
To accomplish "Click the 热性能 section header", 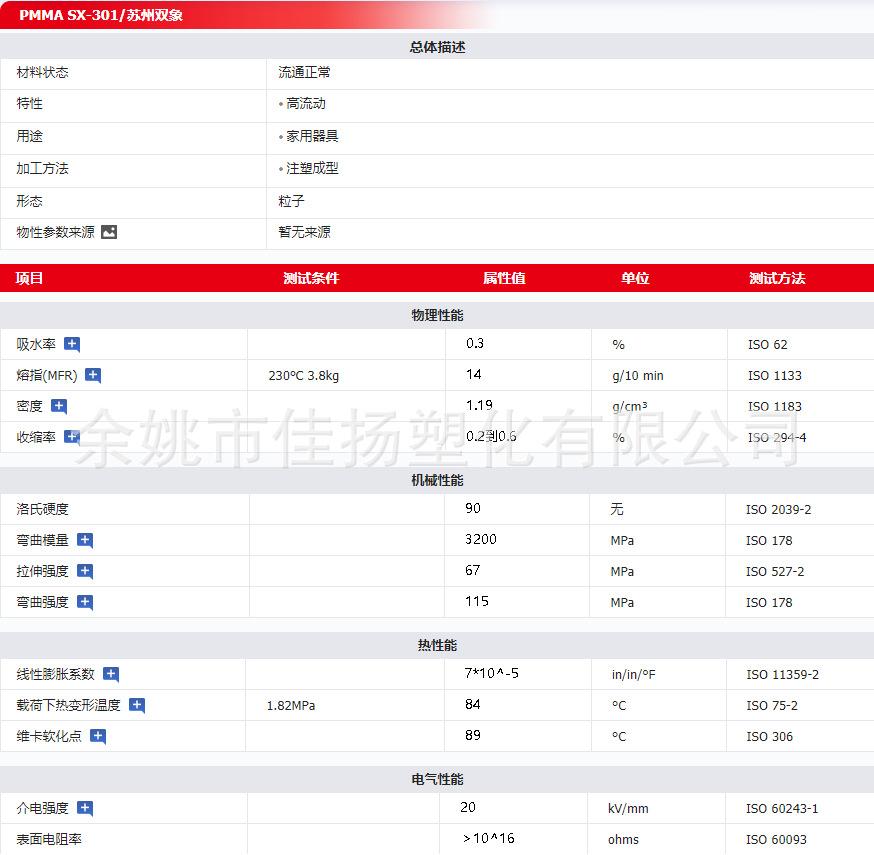I will (437, 645).
